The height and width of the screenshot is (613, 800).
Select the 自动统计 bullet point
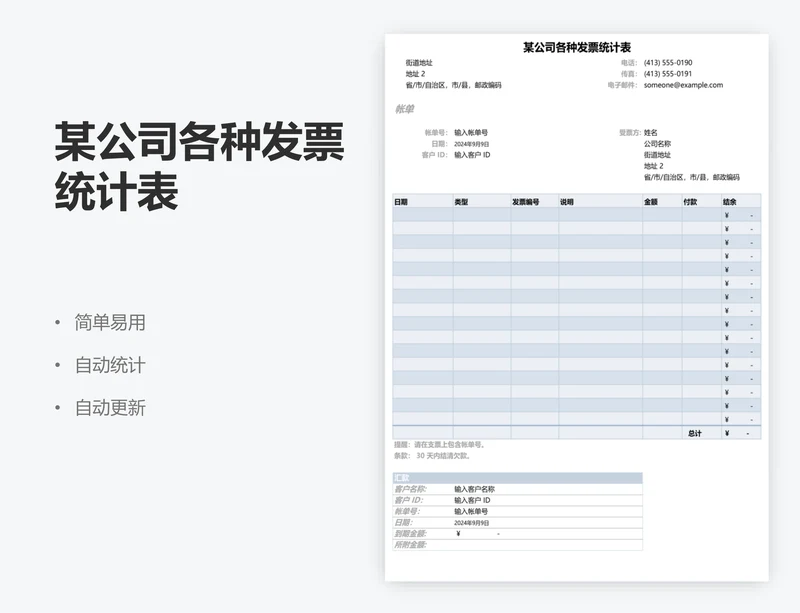[110, 365]
